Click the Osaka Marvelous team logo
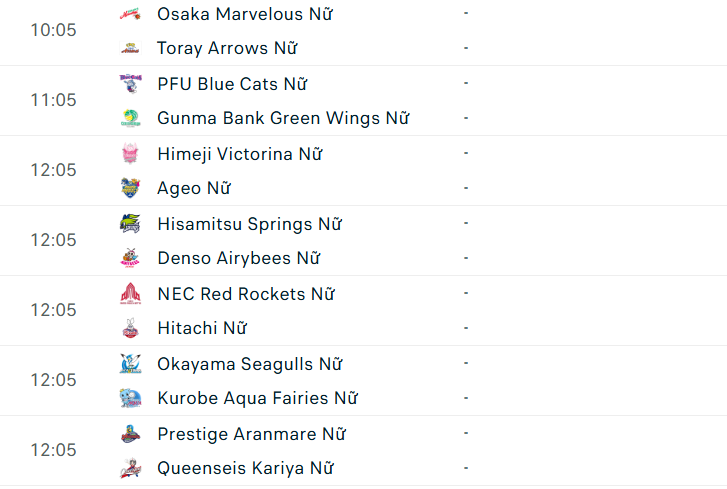727x489 pixels. tap(130, 14)
